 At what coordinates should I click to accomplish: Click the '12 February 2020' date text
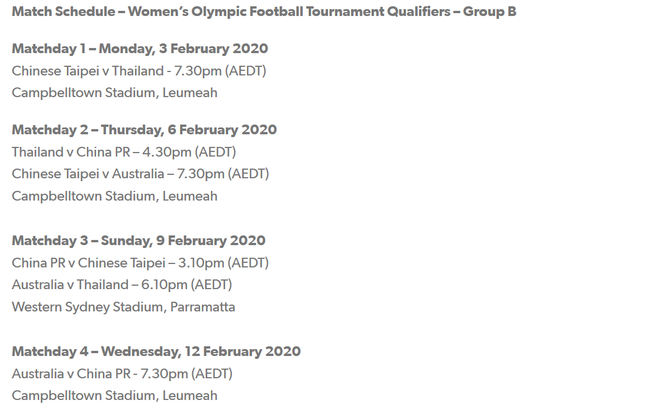coord(243,351)
